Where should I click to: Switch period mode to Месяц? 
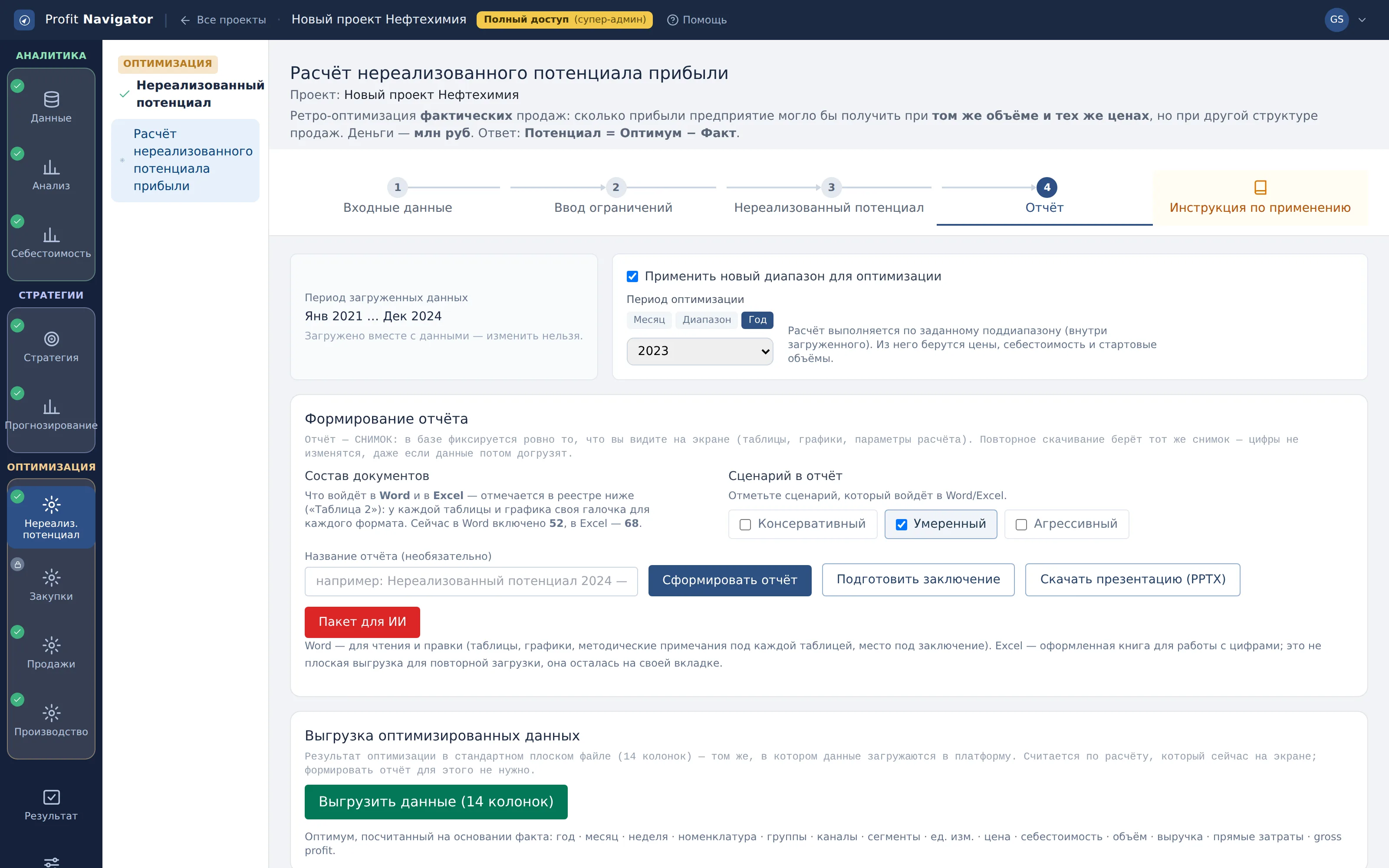coord(649,320)
